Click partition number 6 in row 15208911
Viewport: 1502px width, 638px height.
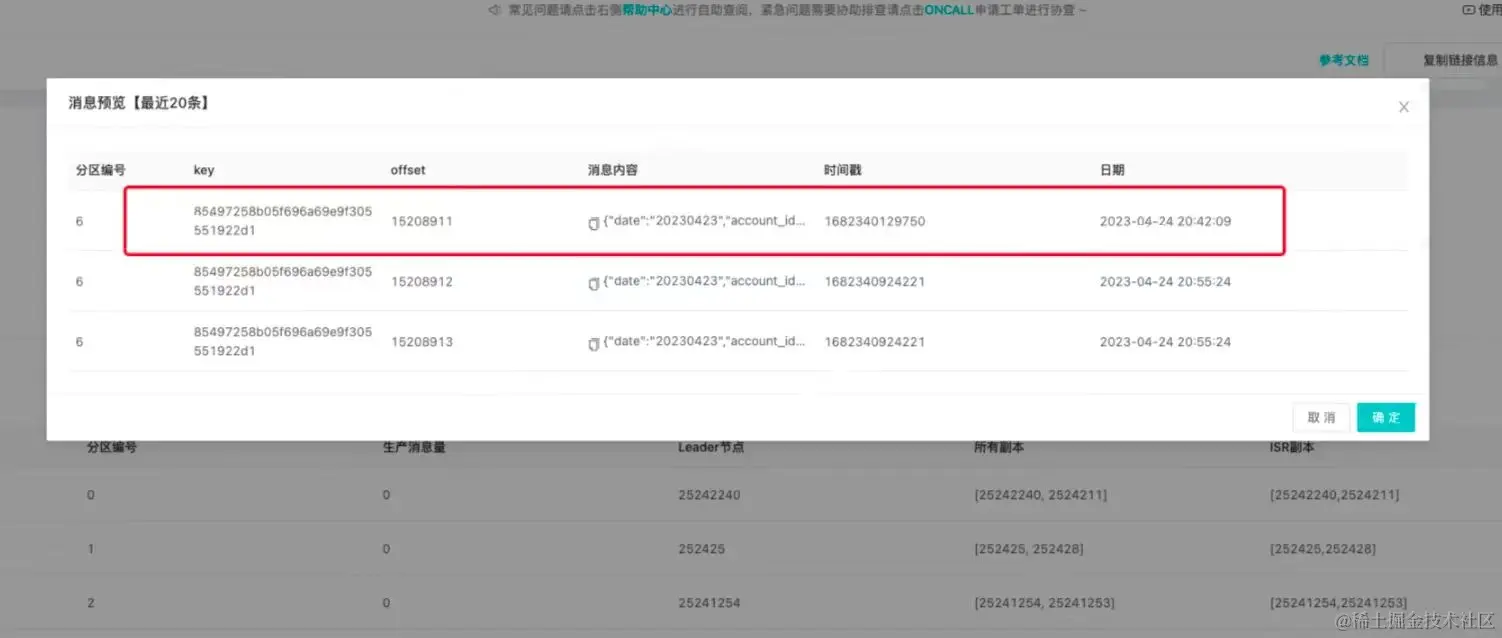click(x=79, y=221)
